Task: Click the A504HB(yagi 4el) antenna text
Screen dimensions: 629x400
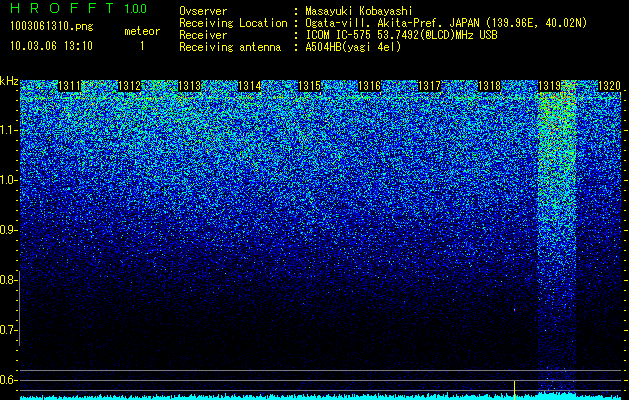Action: click(x=353, y=47)
